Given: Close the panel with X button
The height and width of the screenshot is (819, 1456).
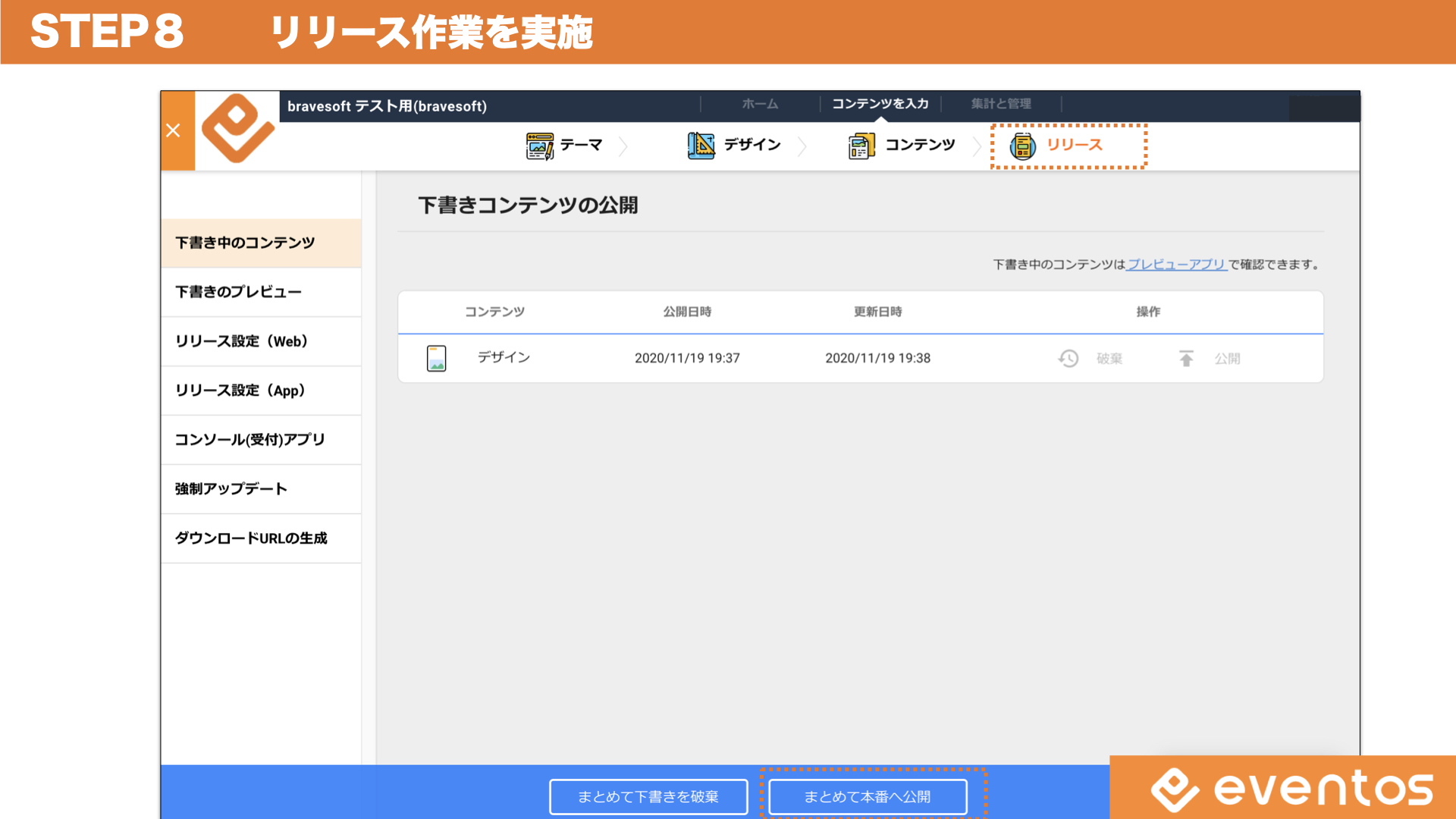Looking at the screenshot, I should pos(174,130).
